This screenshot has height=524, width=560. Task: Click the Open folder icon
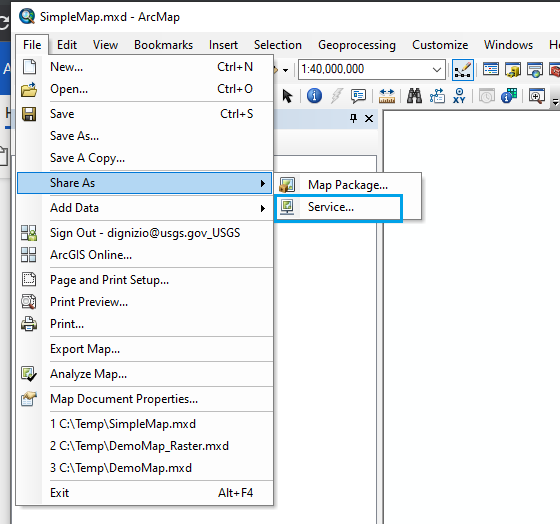29,89
